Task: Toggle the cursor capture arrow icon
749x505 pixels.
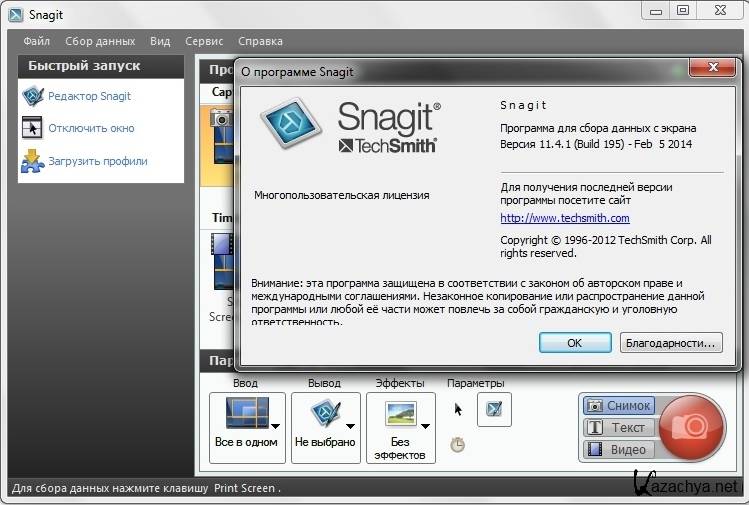Action: [x=458, y=408]
